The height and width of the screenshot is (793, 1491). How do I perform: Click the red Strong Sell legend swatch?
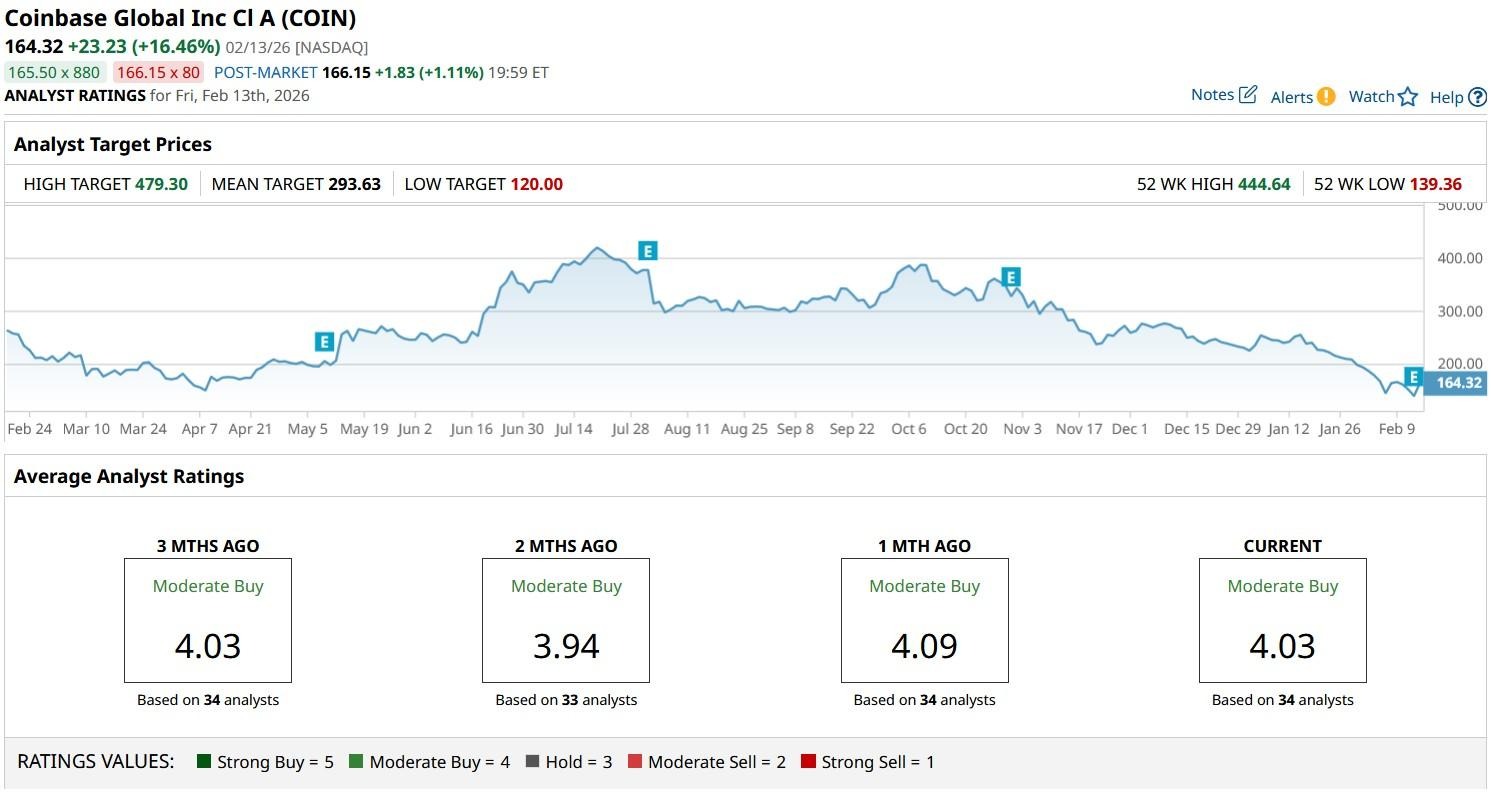[x=808, y=762]
